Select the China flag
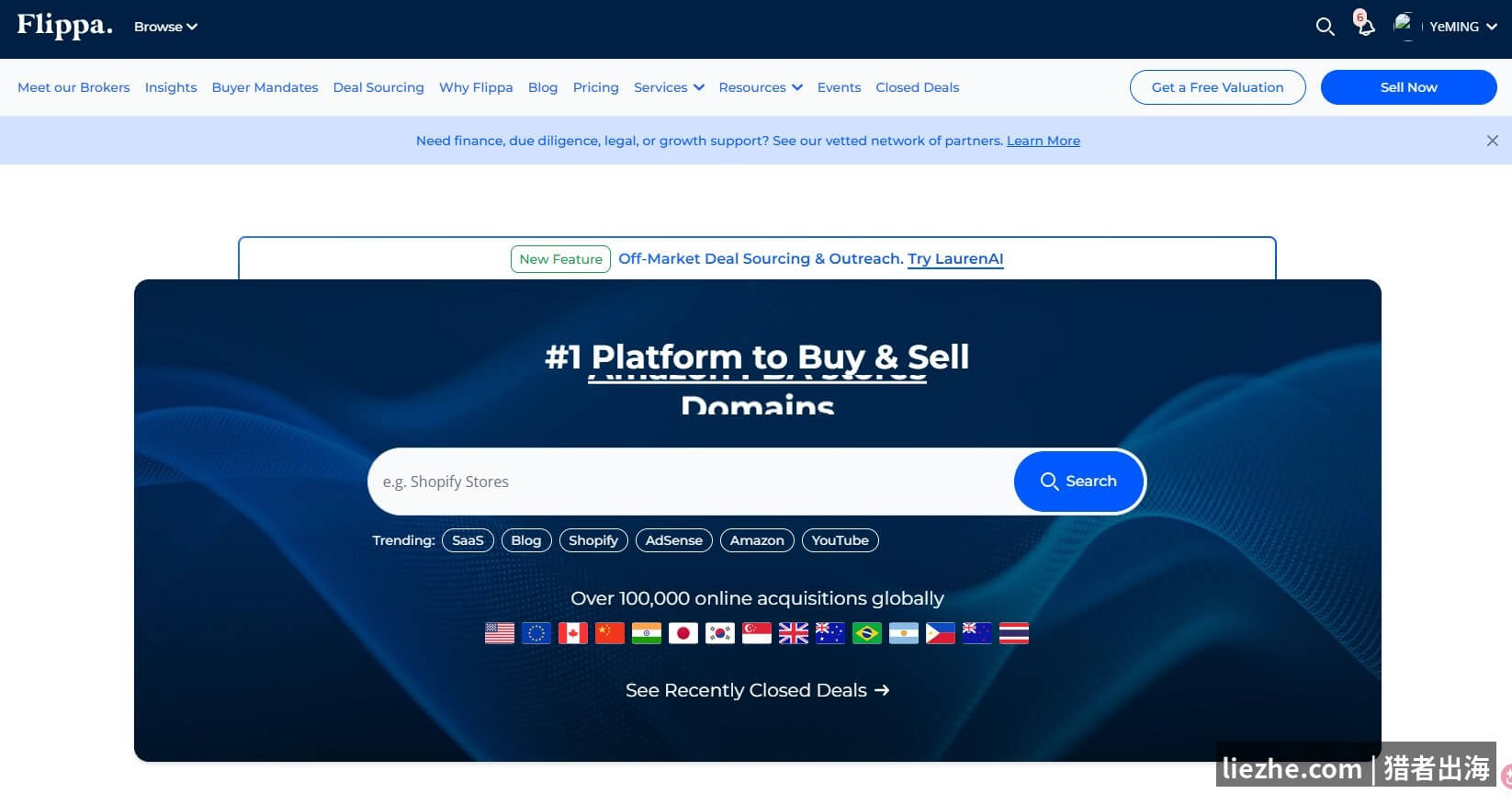Image resolution: width=1512 pixels, height=805 pixels. pyautogui.click(x=610, y=633)
